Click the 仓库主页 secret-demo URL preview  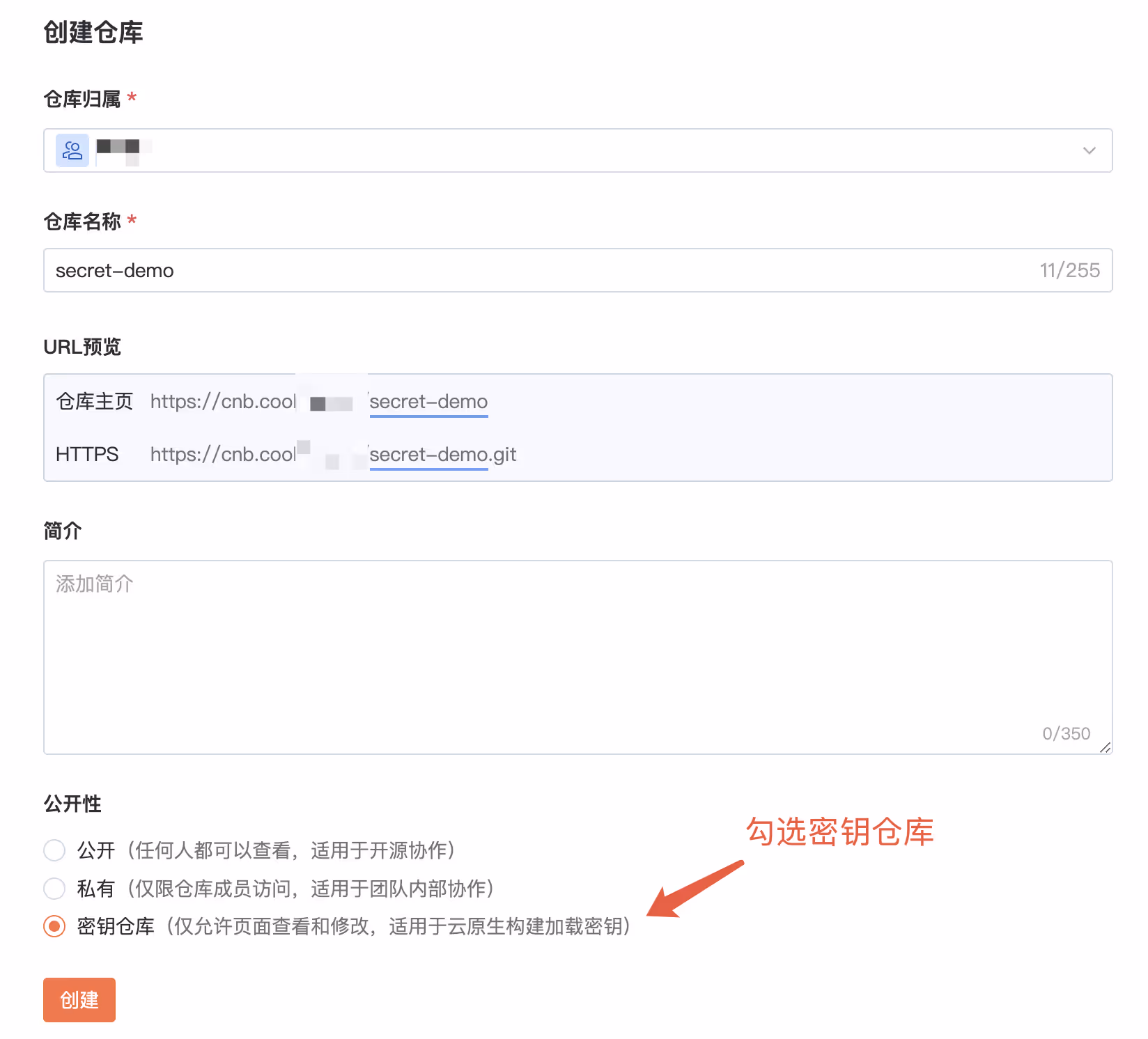(x=428, y=402)
